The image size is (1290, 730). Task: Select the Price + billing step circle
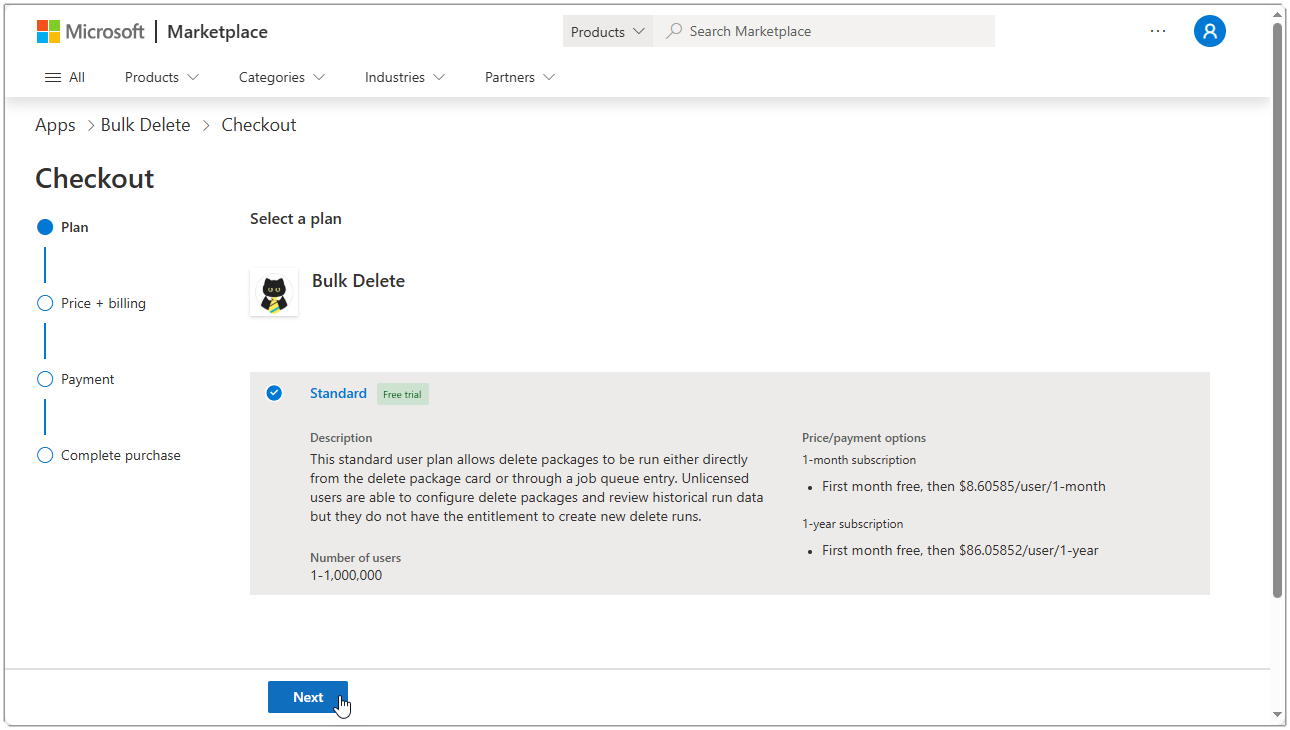pyautogui.click(x=44, y=303)
